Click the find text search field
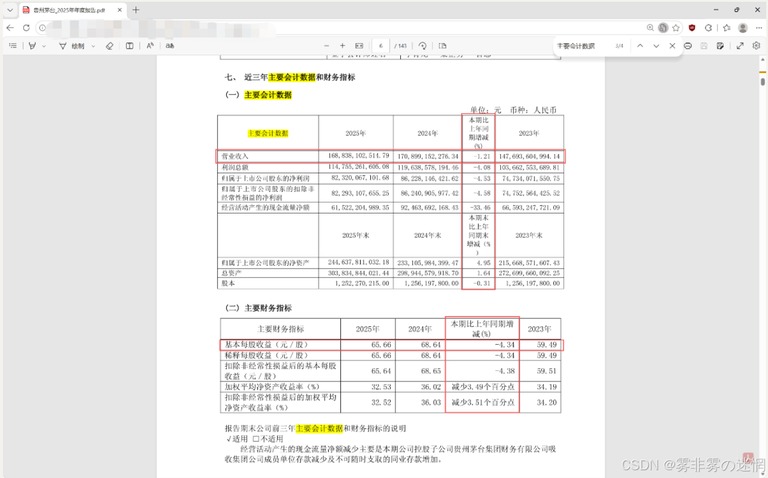768x478 pixels. pos(583,46)
